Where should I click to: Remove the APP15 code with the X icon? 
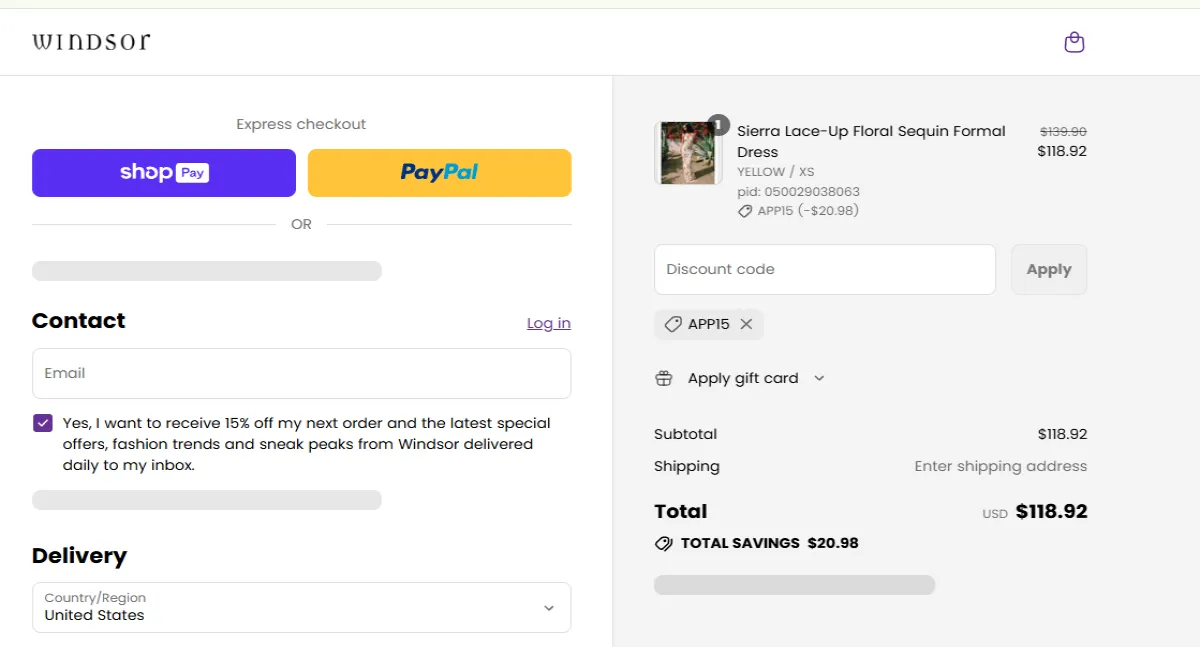click(x=746, y=324)
